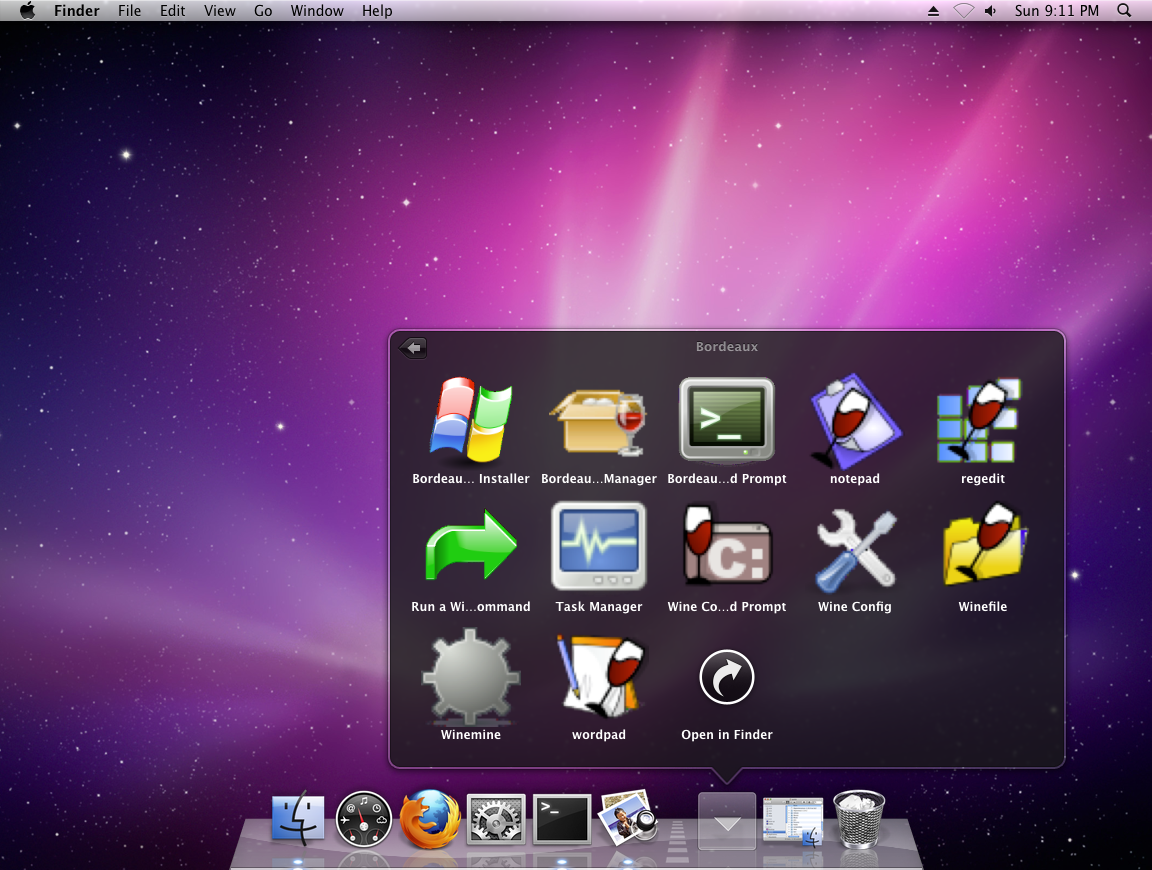This screenshot has width=1152, height=870.
Task: Open the volume control in menu bar
Action: 990,10
